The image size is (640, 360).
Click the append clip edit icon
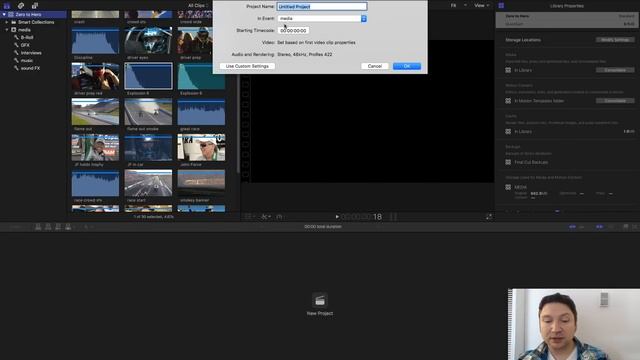pos(58,227)
